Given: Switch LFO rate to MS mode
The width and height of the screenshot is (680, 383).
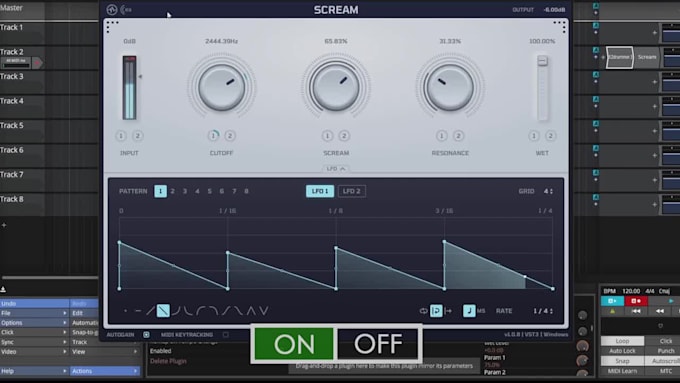Looking at the screenshot, I should click(481, 311).
